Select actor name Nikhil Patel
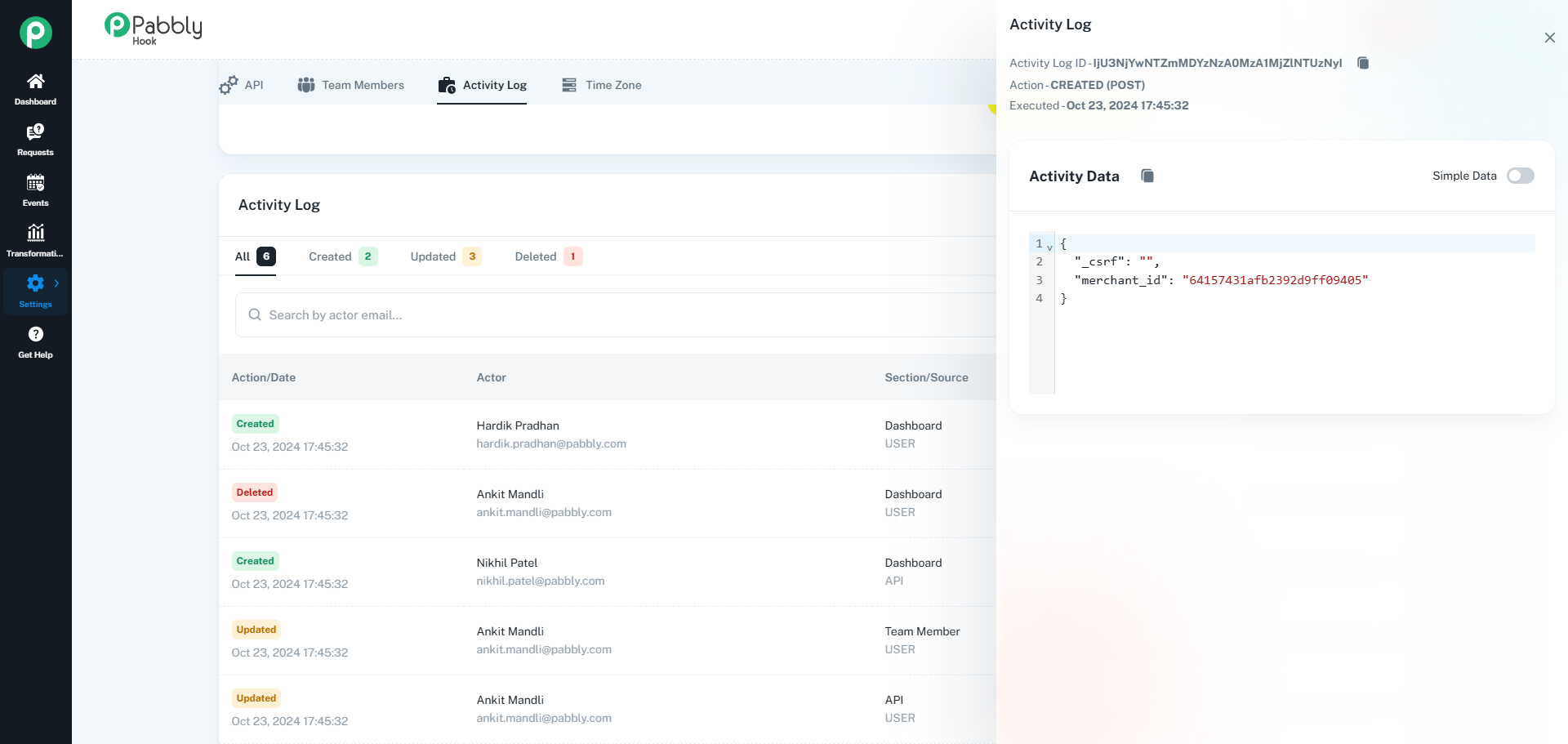 [507, 563]
